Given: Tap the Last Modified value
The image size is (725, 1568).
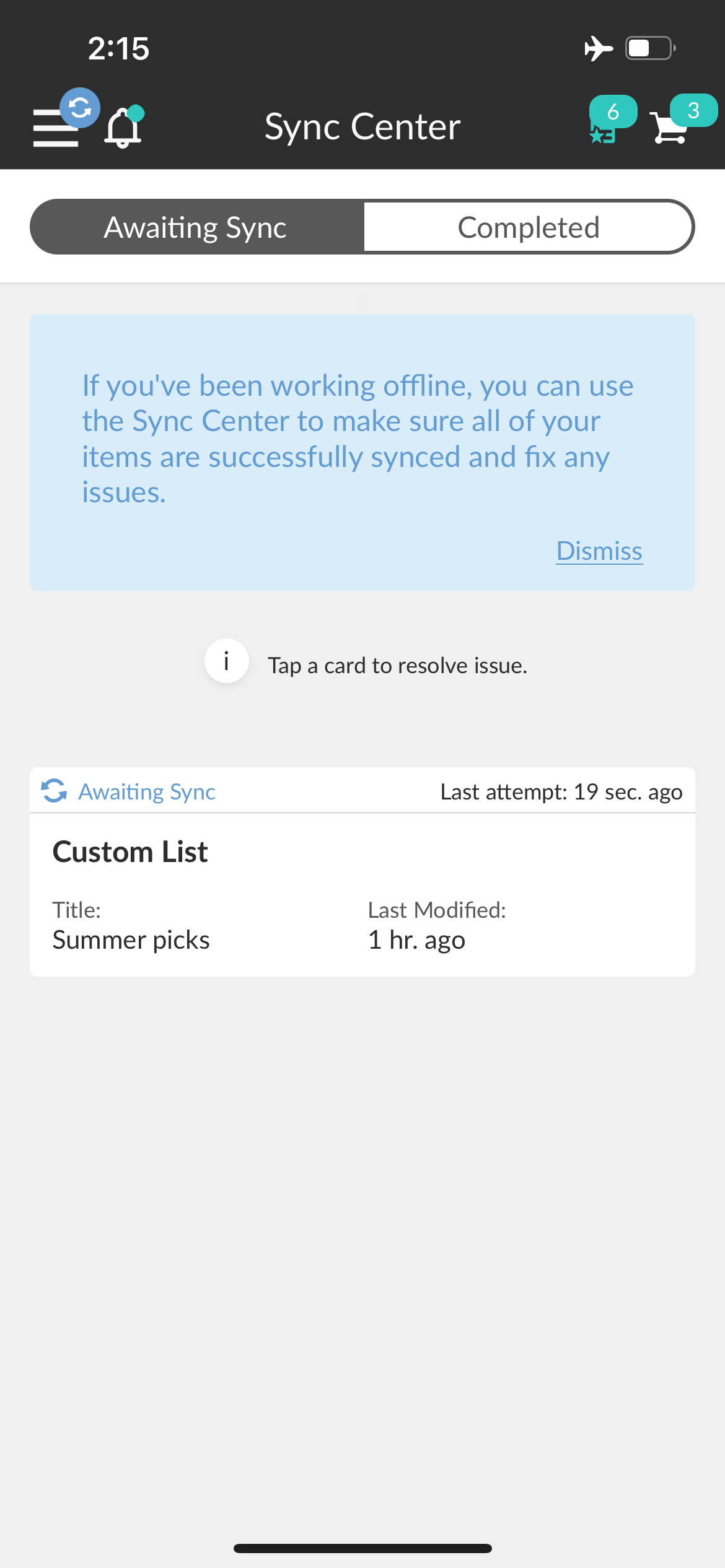Looking at the screenshot, I should click(416, 939).
